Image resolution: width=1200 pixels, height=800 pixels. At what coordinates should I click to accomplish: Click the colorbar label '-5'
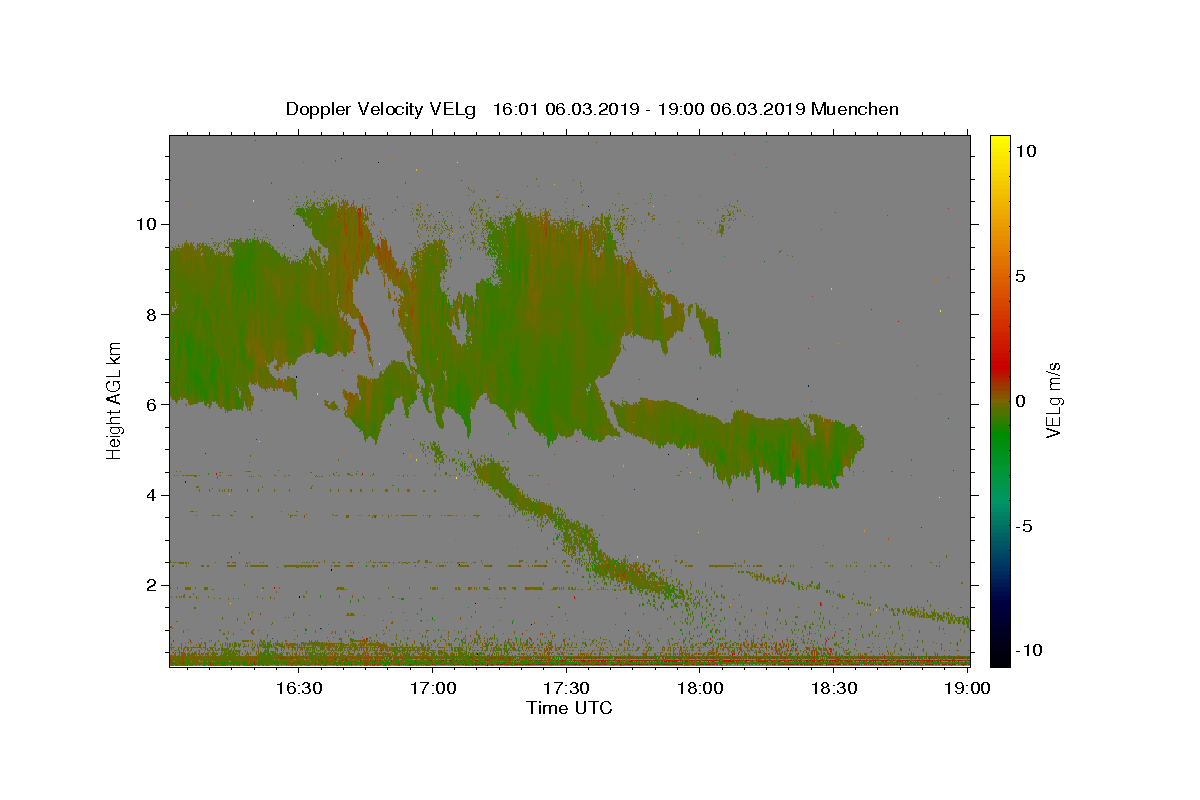[1024, 526]
